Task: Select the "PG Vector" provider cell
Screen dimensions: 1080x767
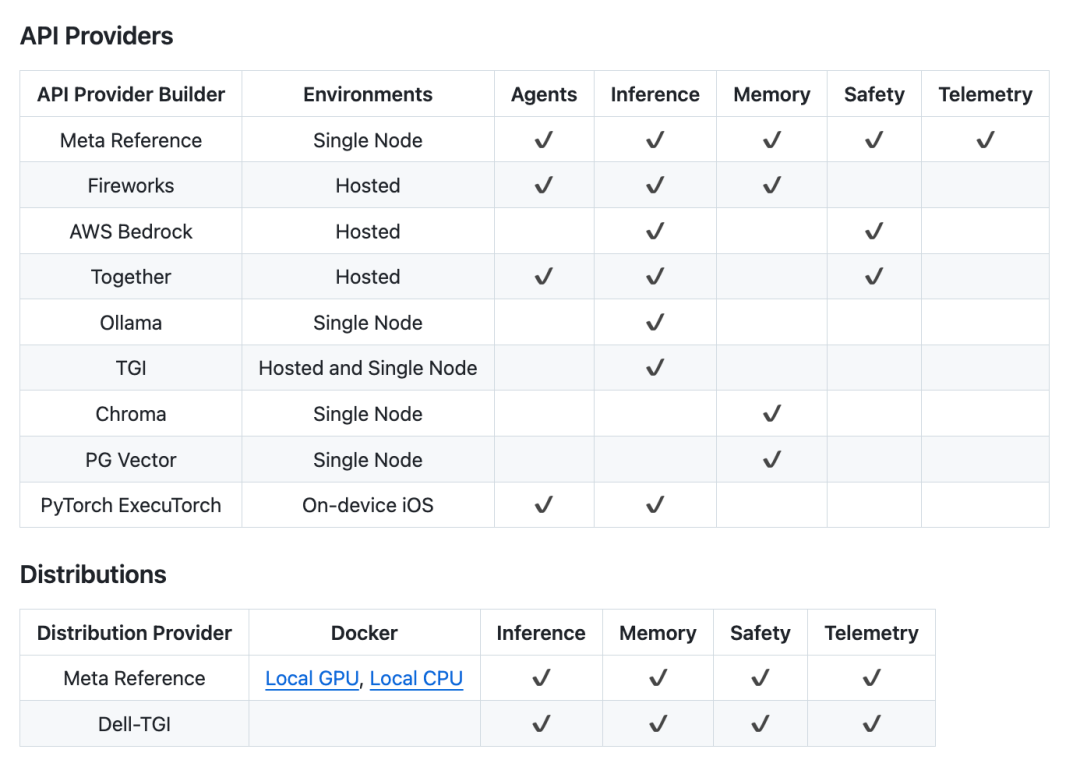Action: click(131, 459)
